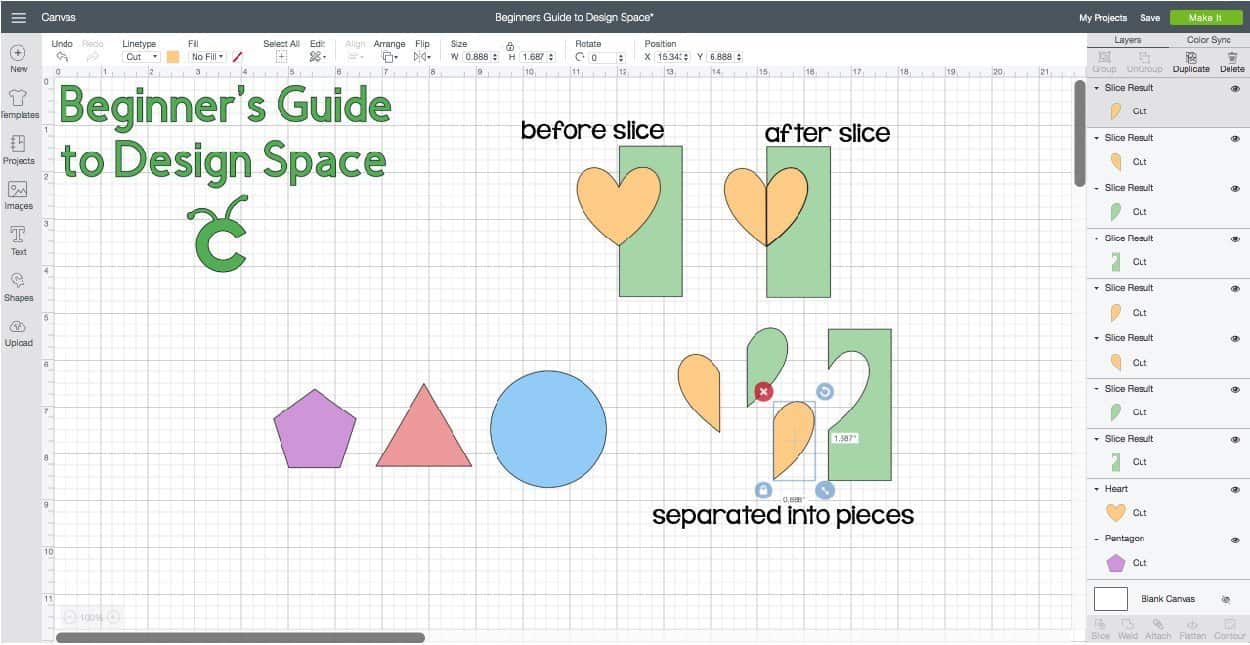Click the Fill swatch with the red slash
1250x645 pixels.
[x=237, y=57]
